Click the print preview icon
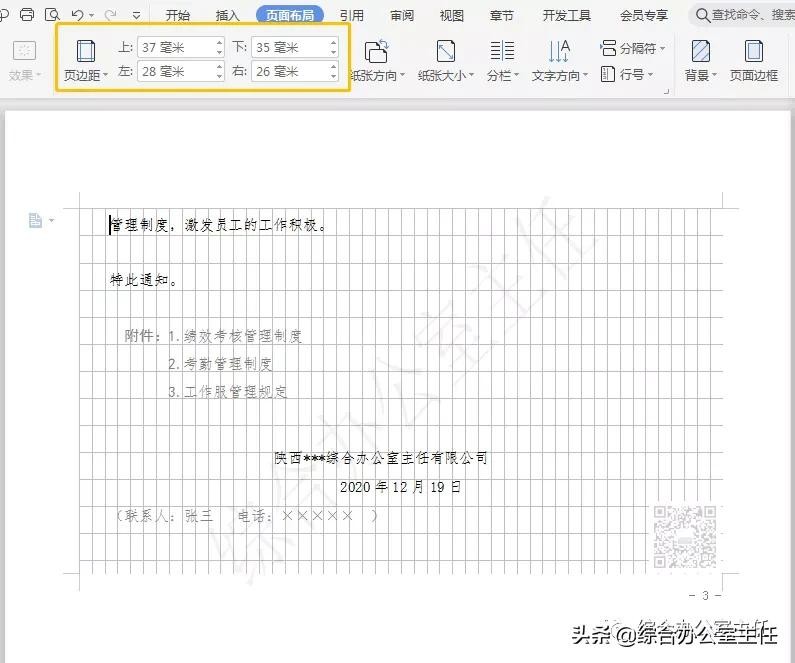Viewport: 795px width, 663px height. (x=52, y=15)
